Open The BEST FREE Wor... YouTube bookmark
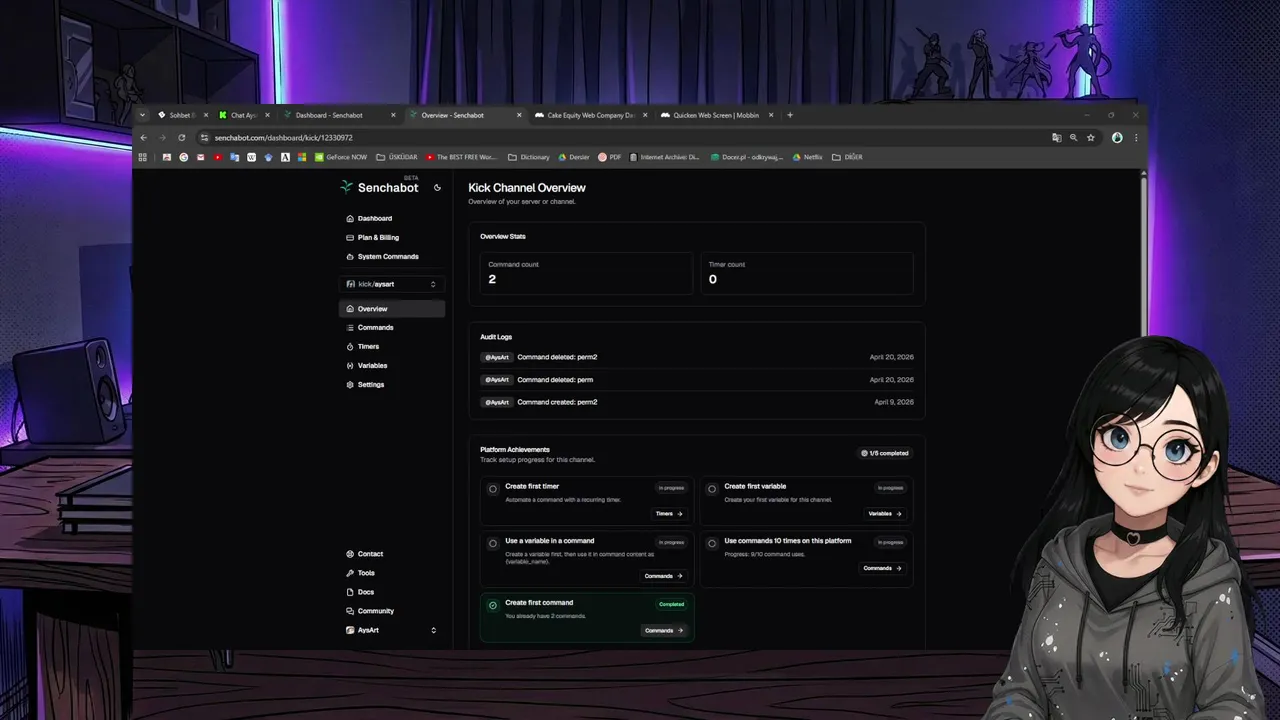1280x720 pixels. pos(461,157)
